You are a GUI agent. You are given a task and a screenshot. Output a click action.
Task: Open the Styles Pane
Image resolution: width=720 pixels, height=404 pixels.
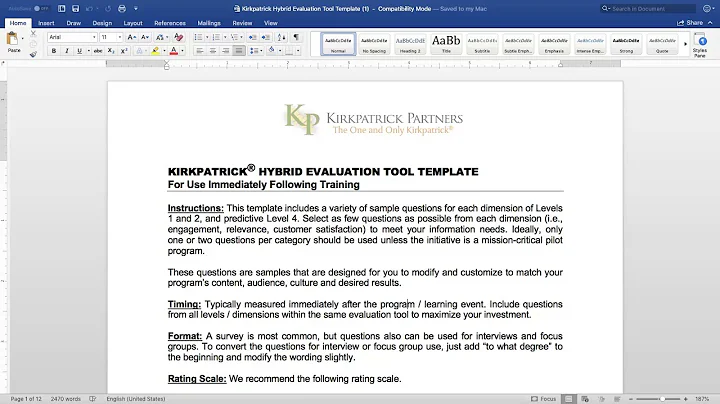point(700,45)
